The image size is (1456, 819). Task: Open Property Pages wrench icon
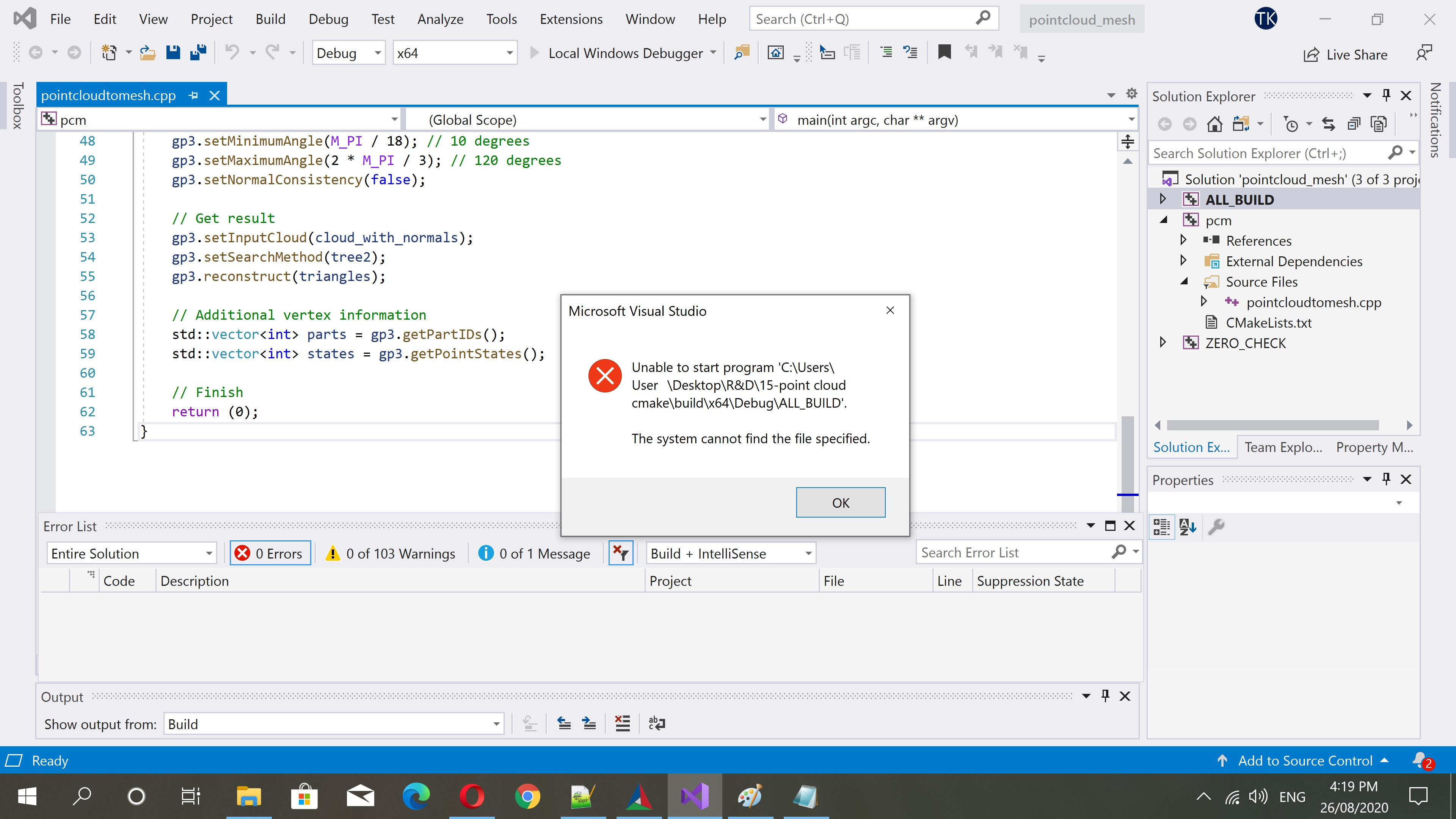pyautogui.click(x=1216, y=527)
